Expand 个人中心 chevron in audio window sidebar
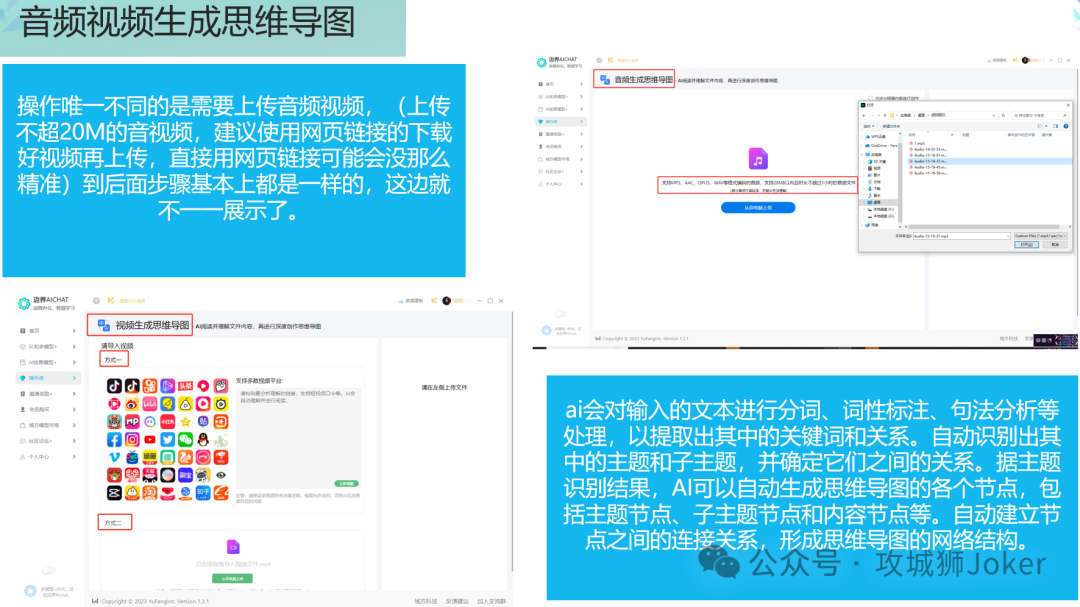 coord(581,184)
